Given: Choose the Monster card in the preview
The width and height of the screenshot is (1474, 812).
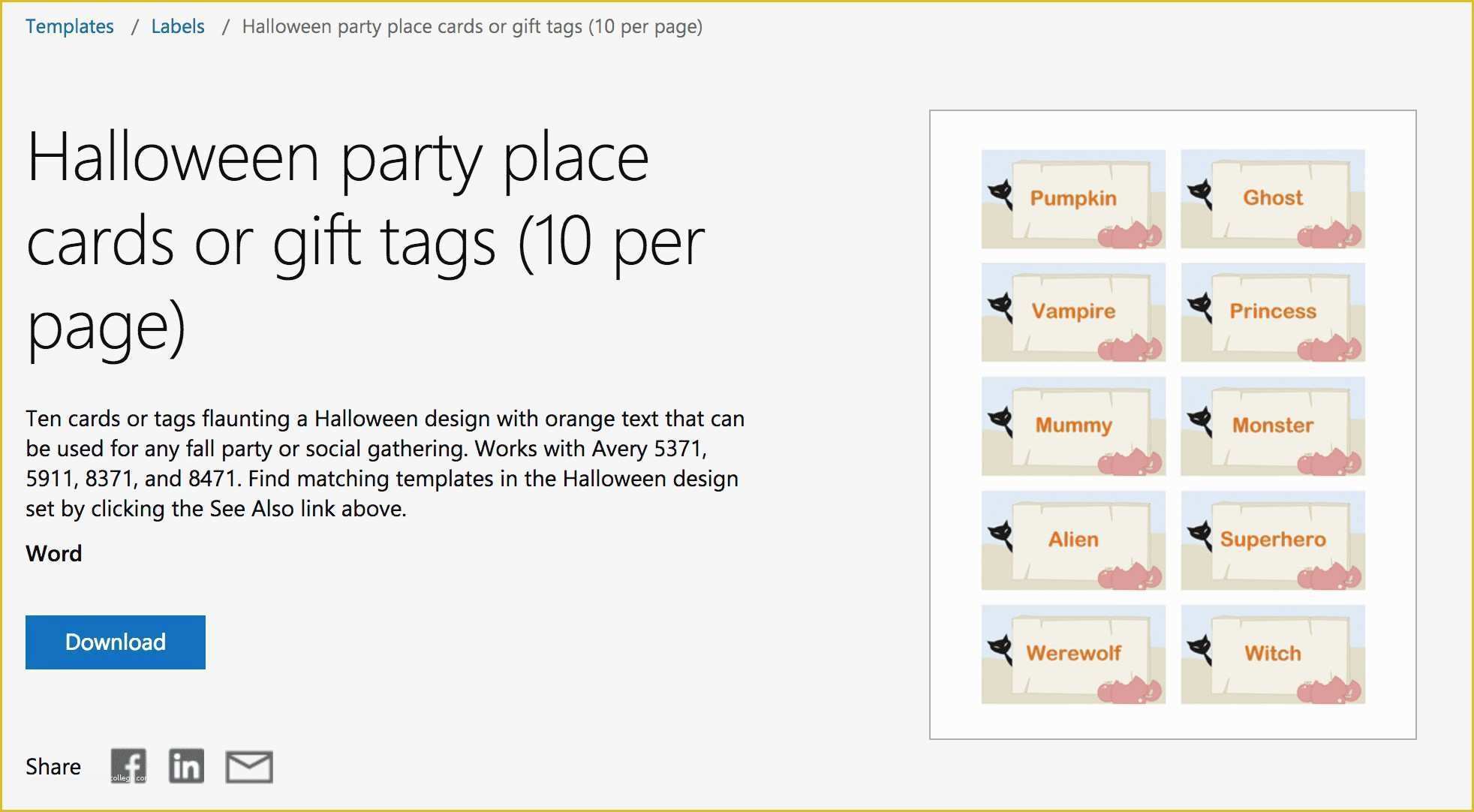Looking at the screenshot, I should pyautogui.click(x=1273, y=426).
